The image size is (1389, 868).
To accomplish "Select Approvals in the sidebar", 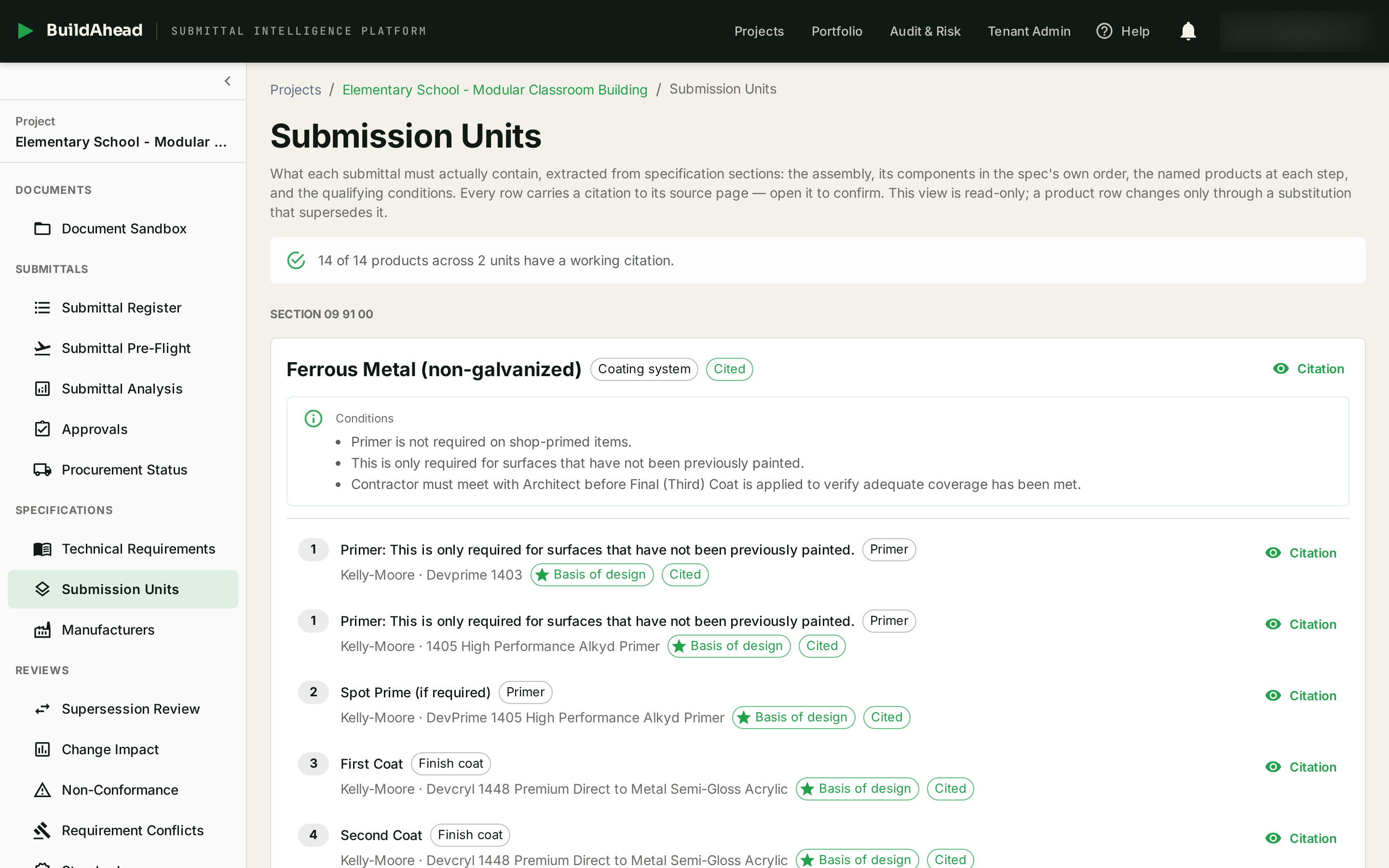I will coord(123,429).
